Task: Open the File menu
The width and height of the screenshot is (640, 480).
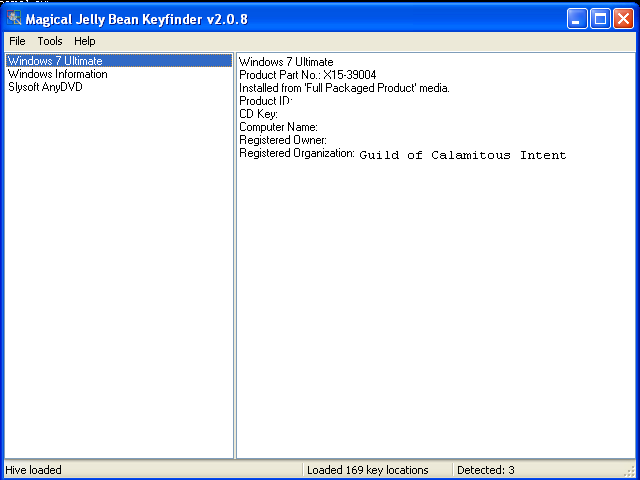Action: pos(17,41)
